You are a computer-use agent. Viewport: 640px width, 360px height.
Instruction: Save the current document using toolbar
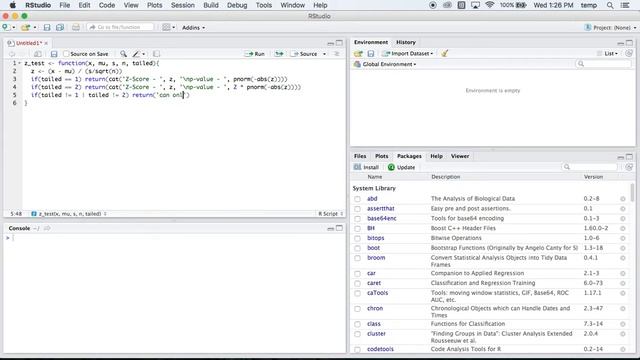(x=47, y=27)
